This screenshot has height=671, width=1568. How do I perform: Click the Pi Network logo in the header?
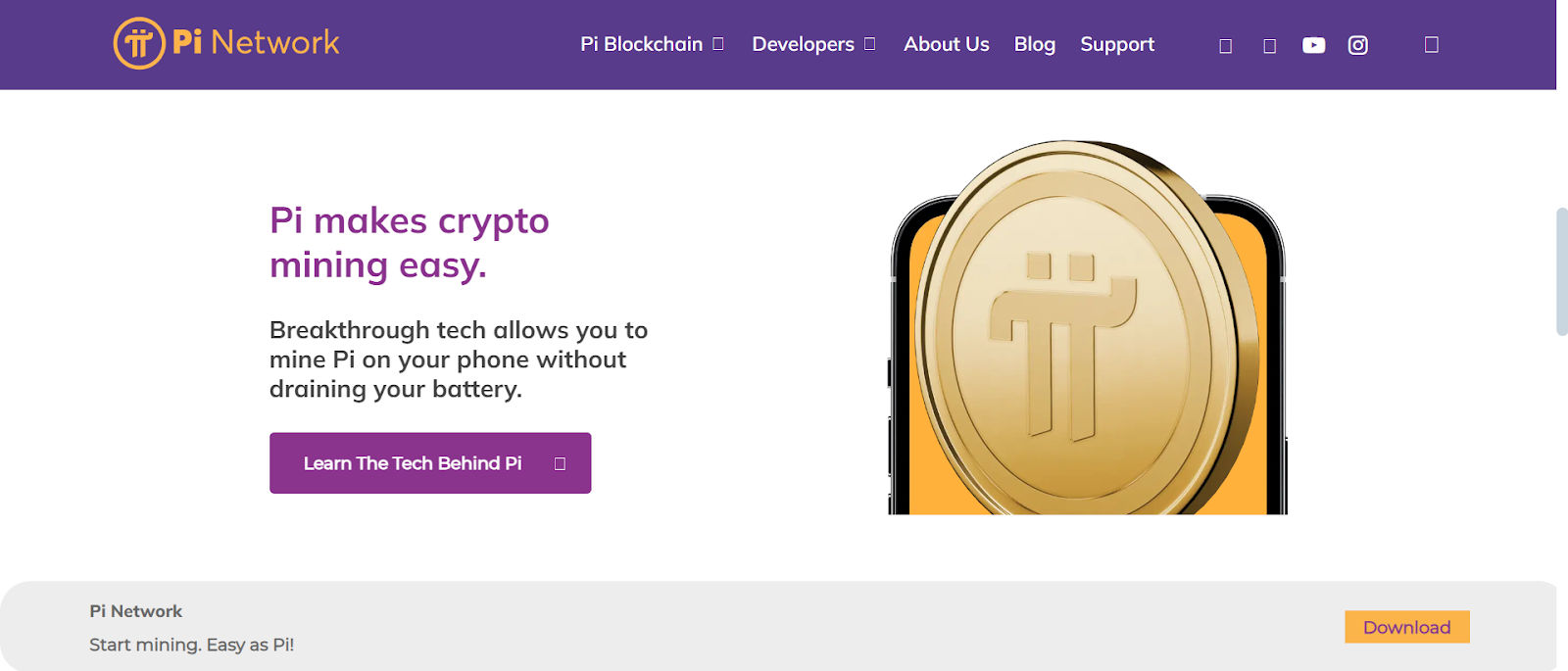[224, 42]
